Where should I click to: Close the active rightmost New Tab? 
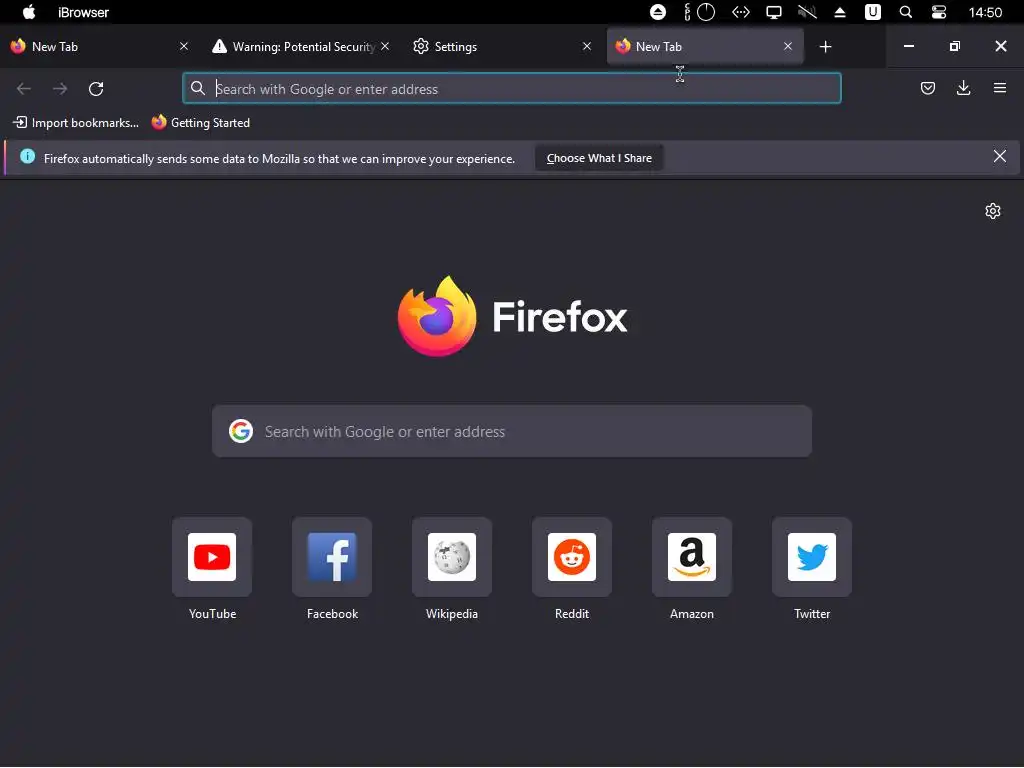[788, 46]
